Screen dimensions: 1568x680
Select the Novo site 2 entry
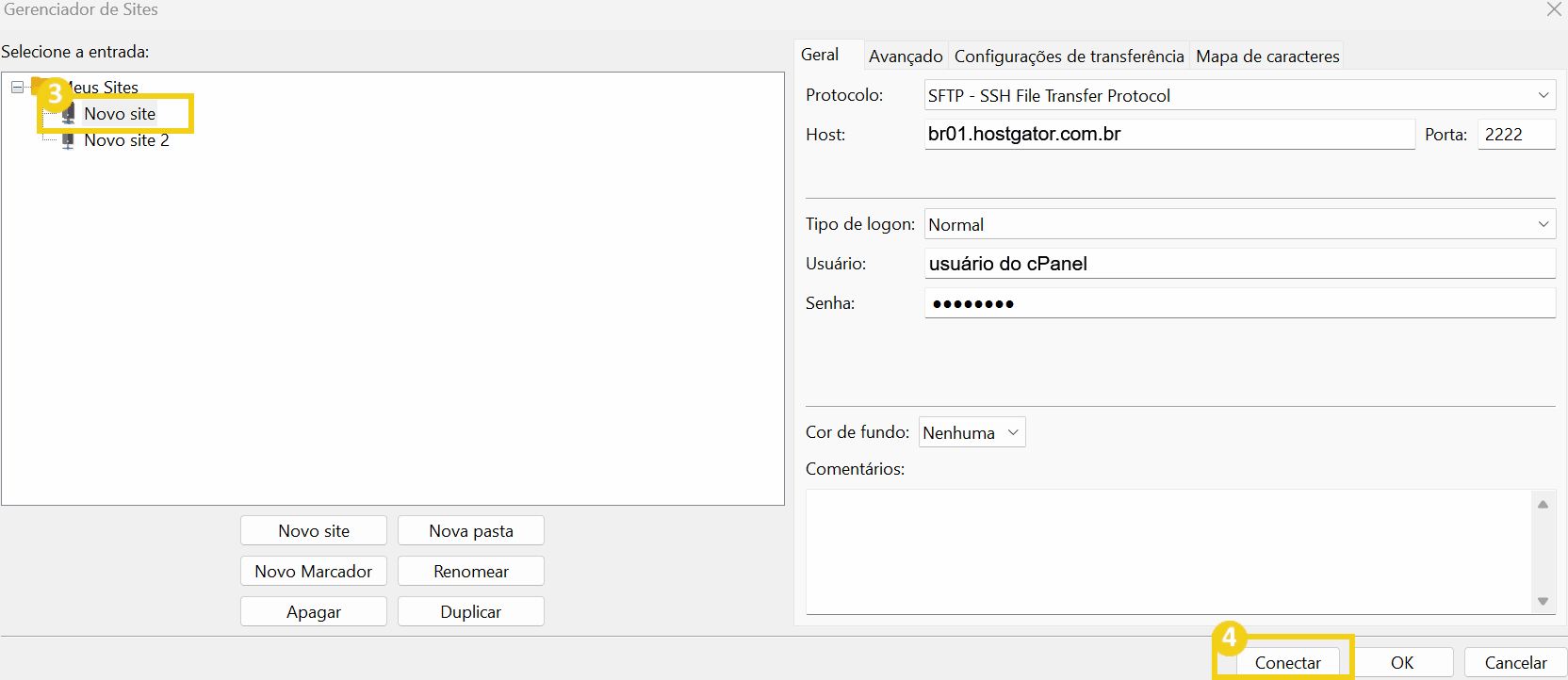[126, 140]
